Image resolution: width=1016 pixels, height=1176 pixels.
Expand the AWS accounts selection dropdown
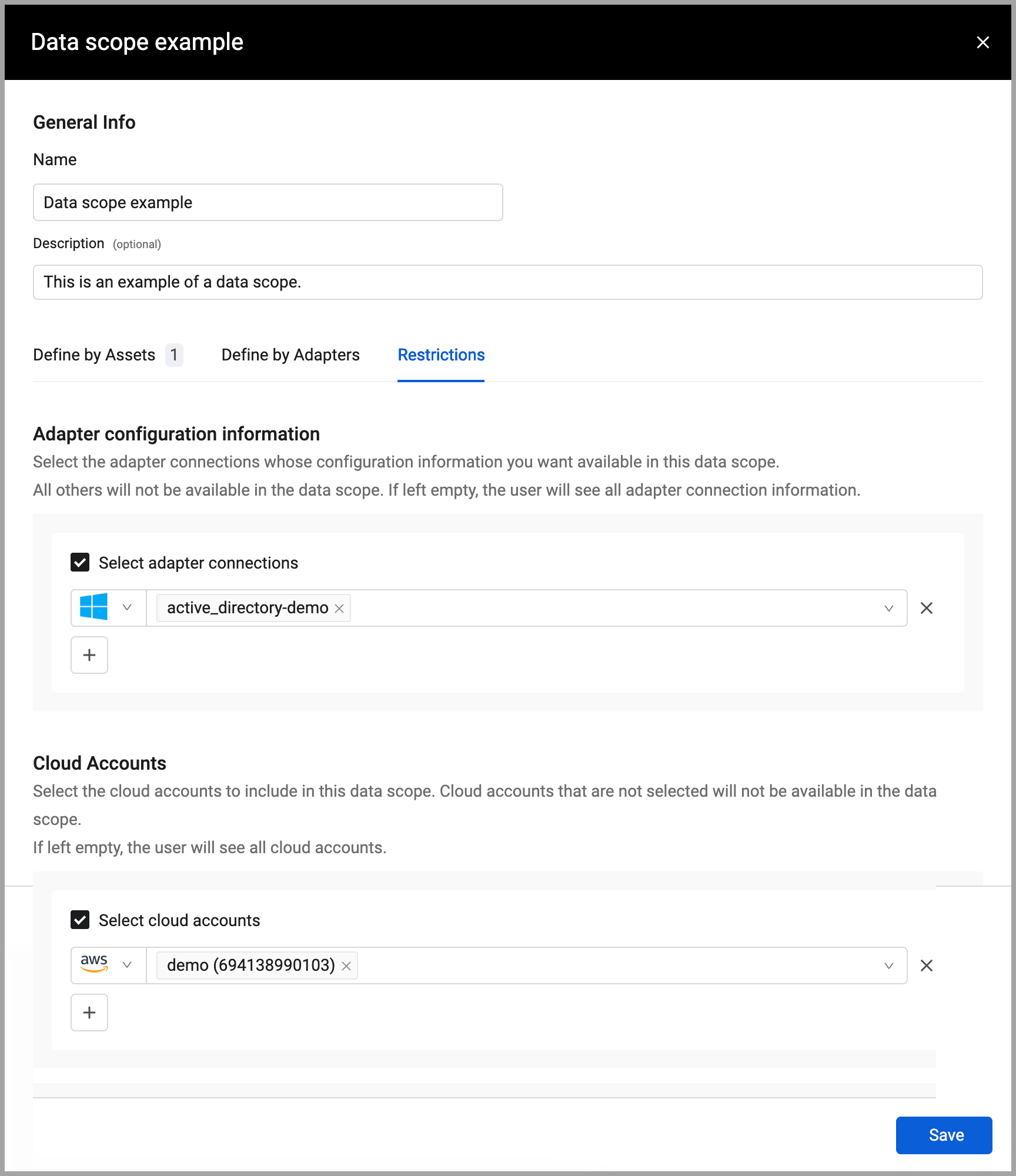[888, 965]
